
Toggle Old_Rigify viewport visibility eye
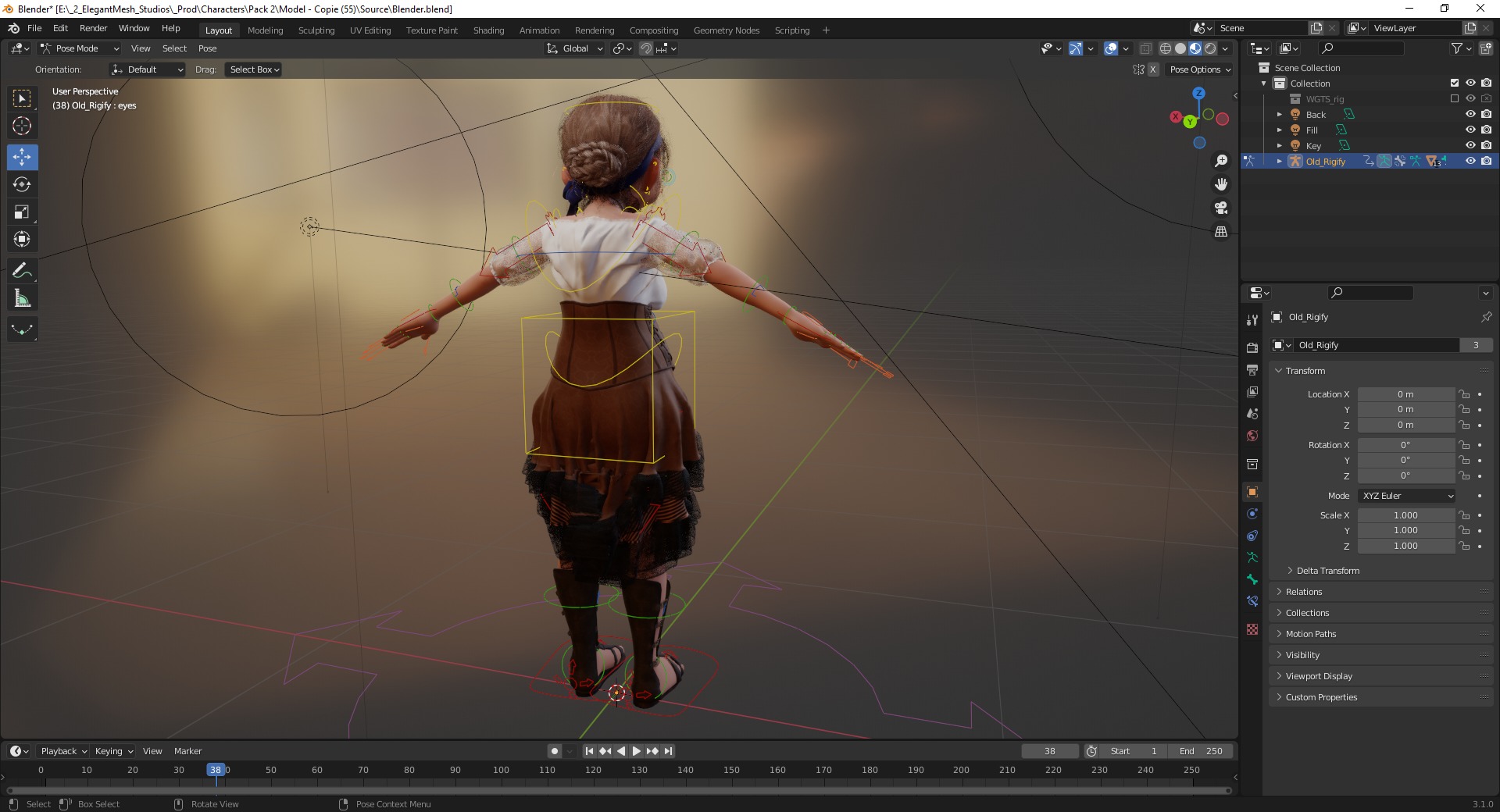point(1470,161)
